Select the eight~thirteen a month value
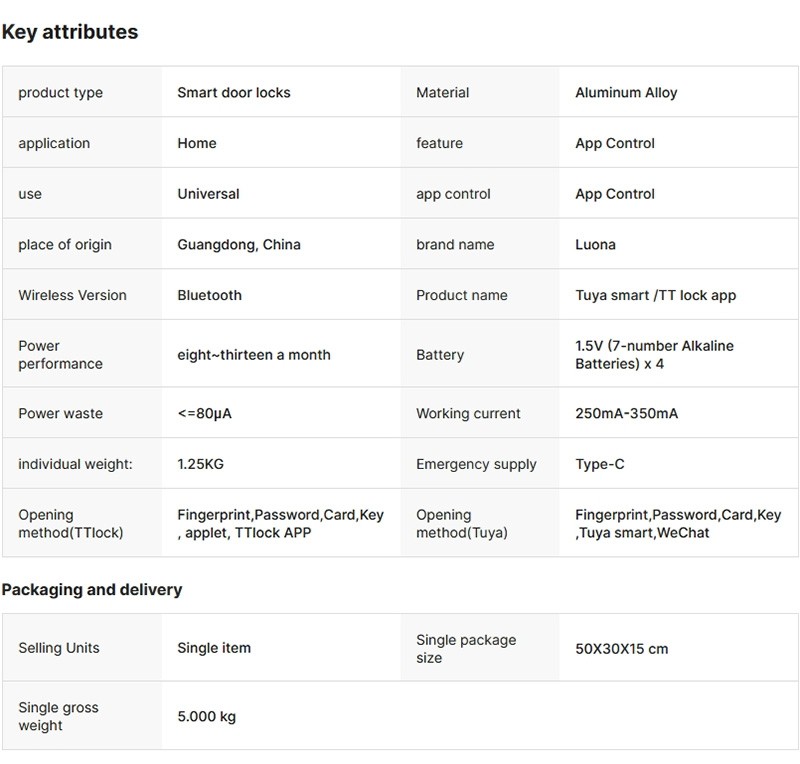 click(254, 354)
